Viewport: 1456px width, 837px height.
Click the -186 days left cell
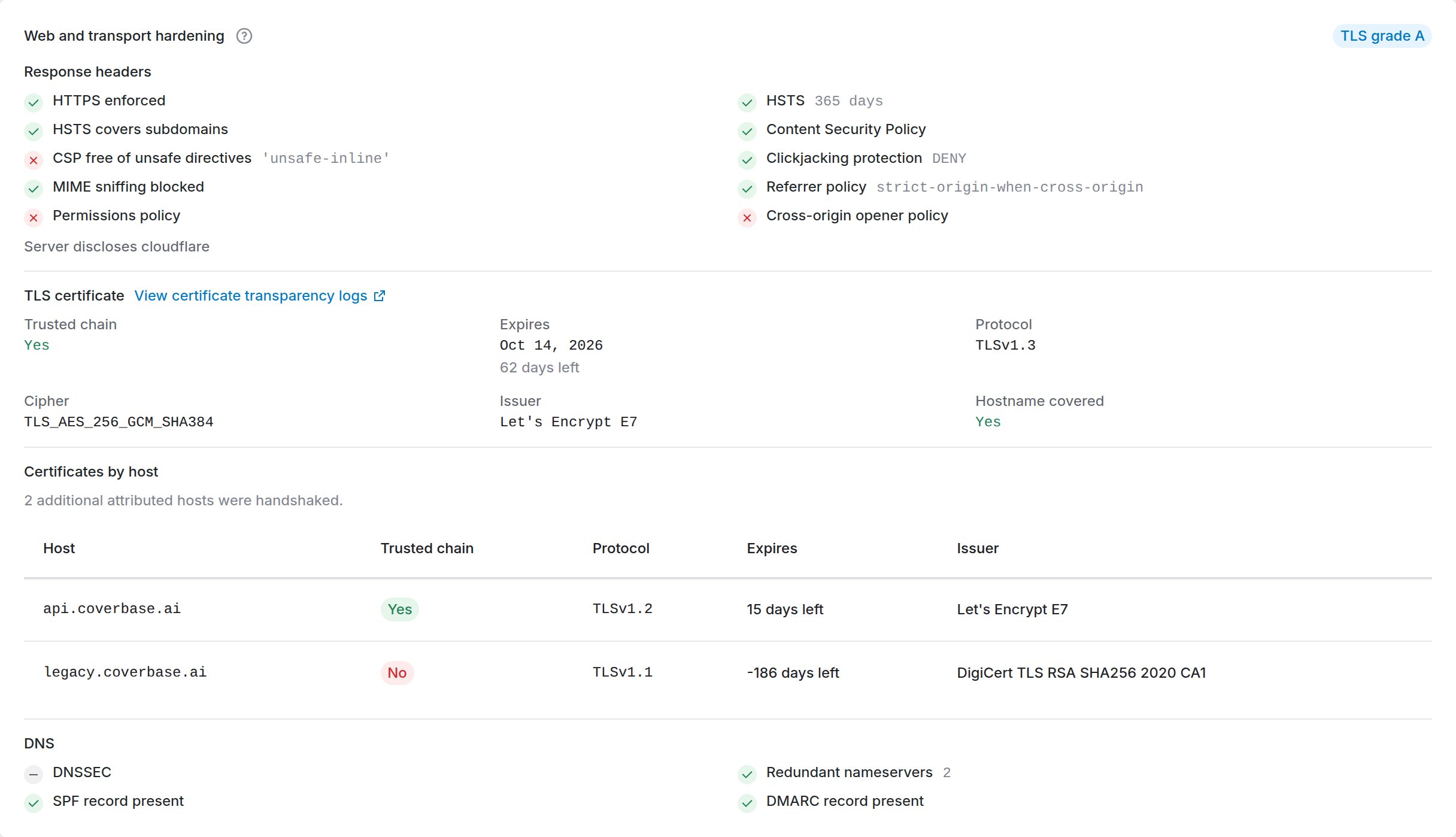click(793, 673)
